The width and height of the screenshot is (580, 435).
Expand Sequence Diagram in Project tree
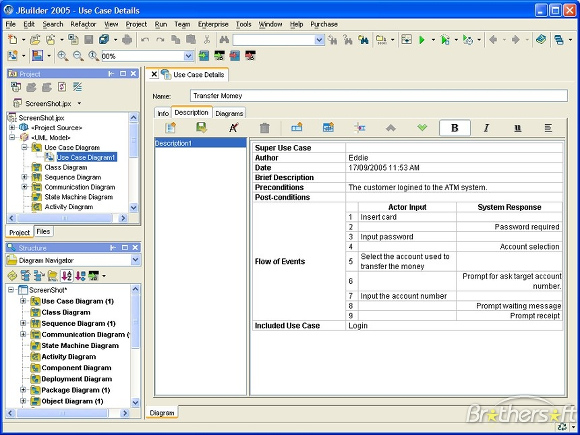[24, 177]
